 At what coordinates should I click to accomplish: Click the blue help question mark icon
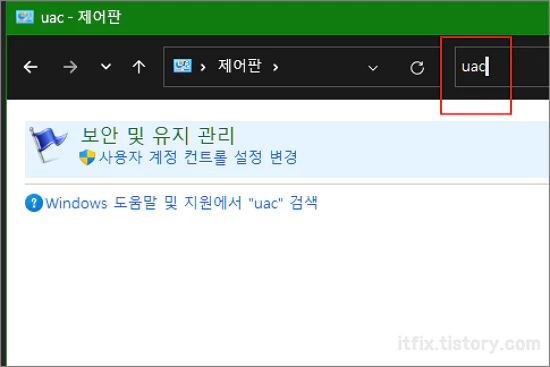pyautogui.click(x=34, y=203)
